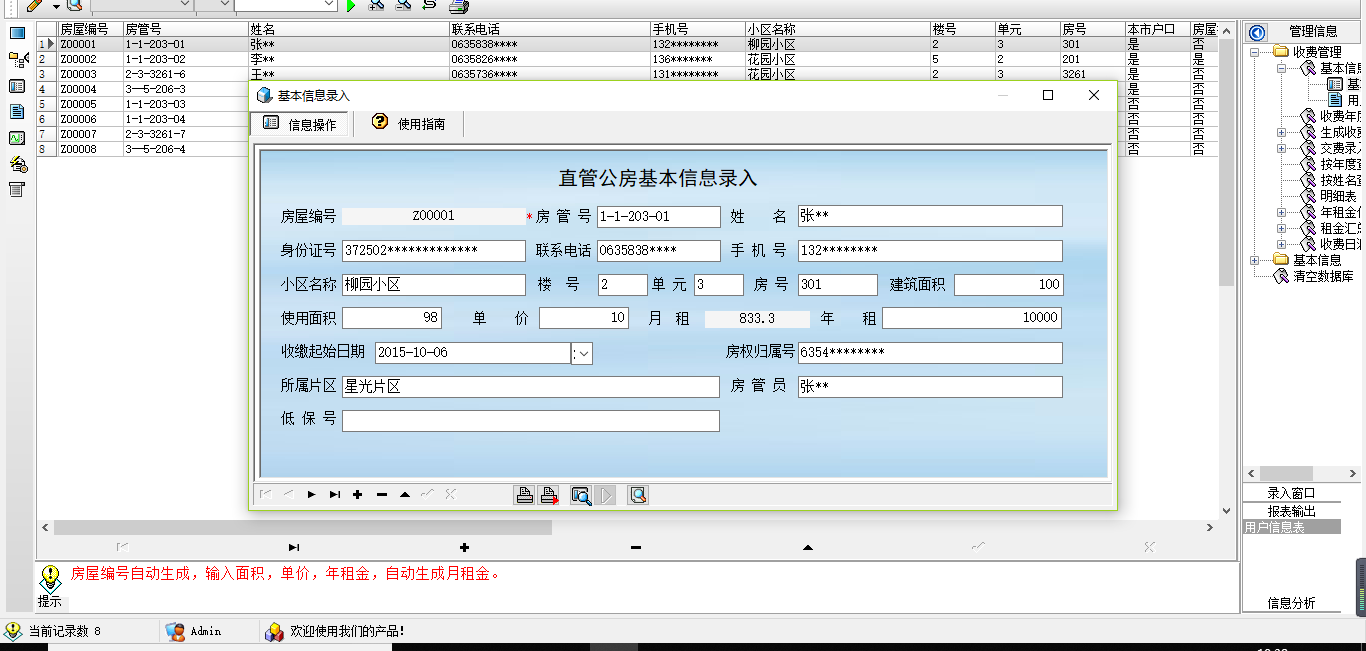Open the 录入窗口 panel tab
The width and height of the screenshot is (1366, 651).
pos(1291,493)
